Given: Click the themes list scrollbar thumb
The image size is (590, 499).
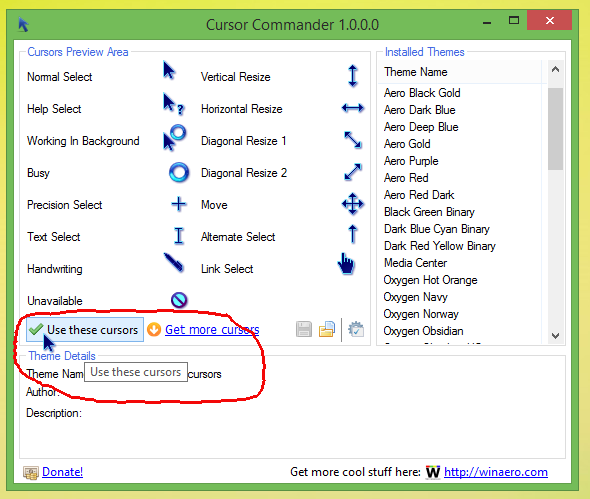Looking at the screenshot, I should click(x=555, y=129).
